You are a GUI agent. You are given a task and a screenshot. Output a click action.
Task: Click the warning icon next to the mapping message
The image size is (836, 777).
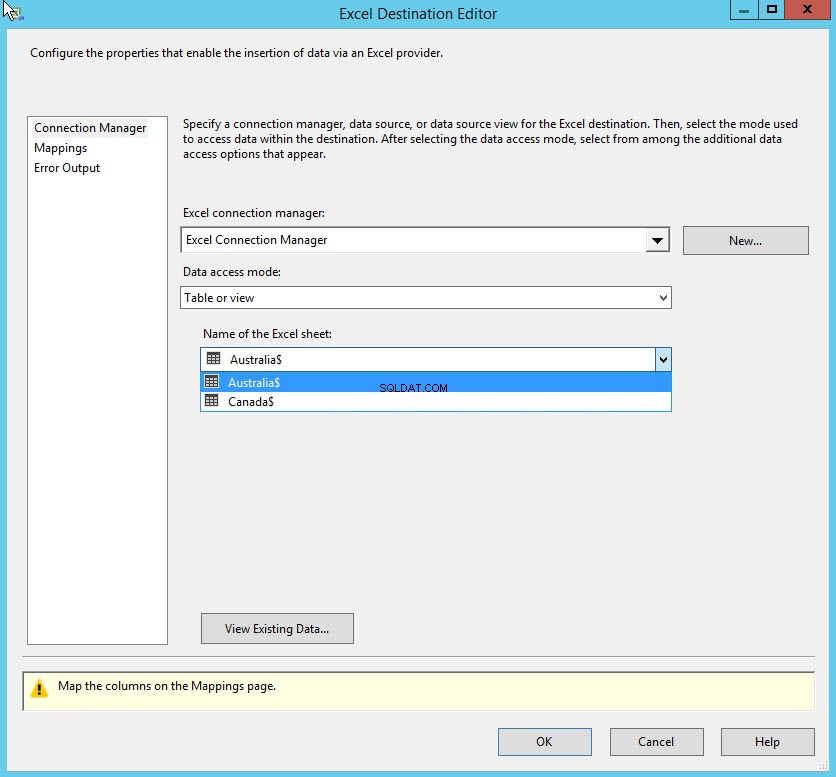point(39,688)
